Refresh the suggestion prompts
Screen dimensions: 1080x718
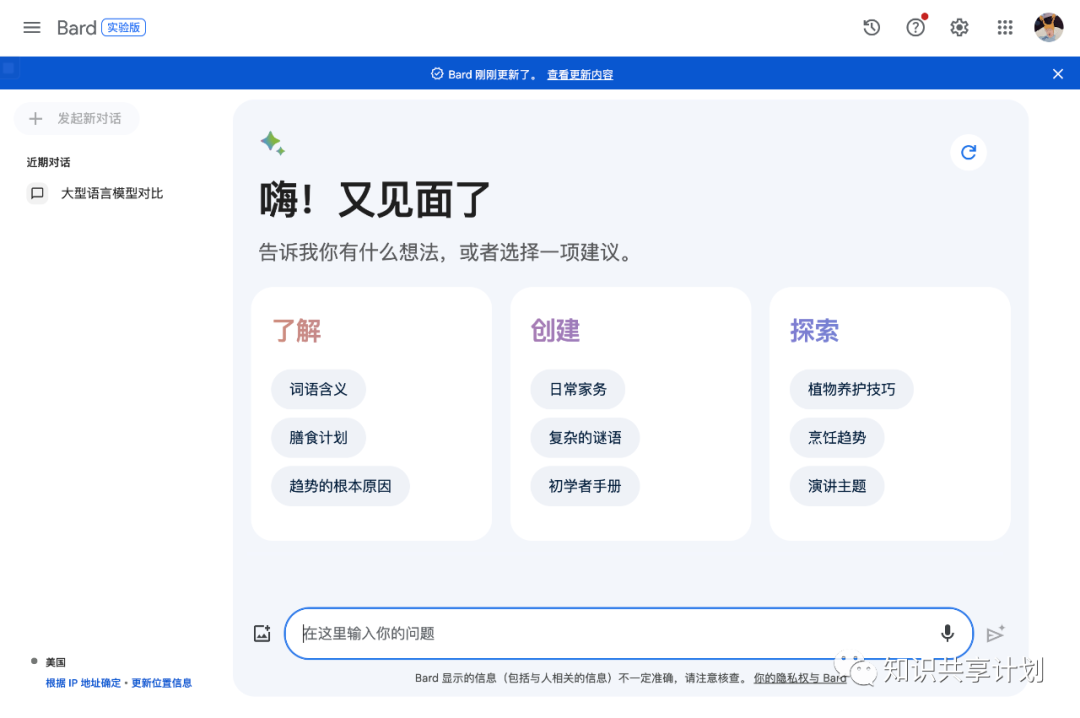click(x=967, y=152)
